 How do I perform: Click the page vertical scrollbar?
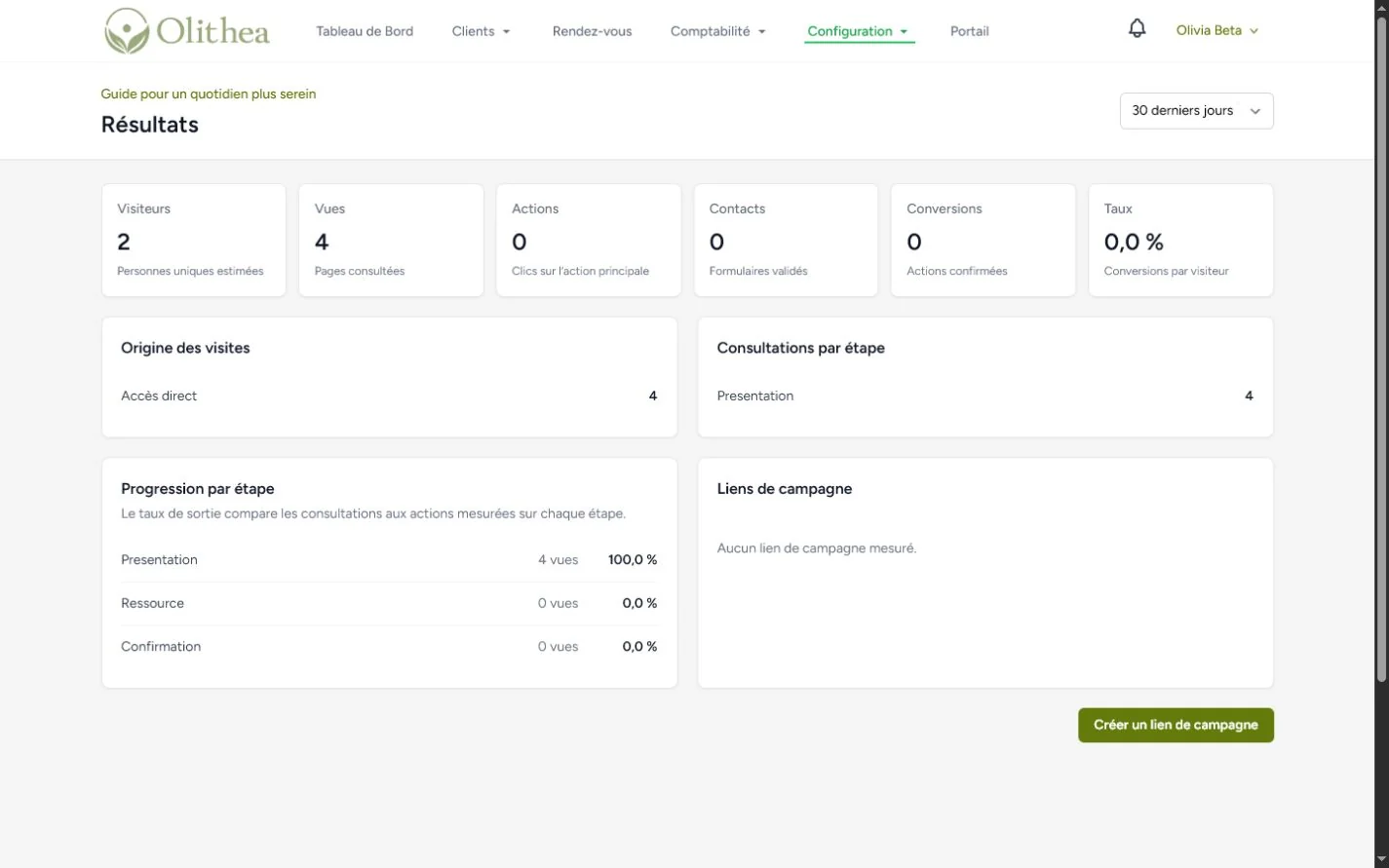pos(1381,351)
